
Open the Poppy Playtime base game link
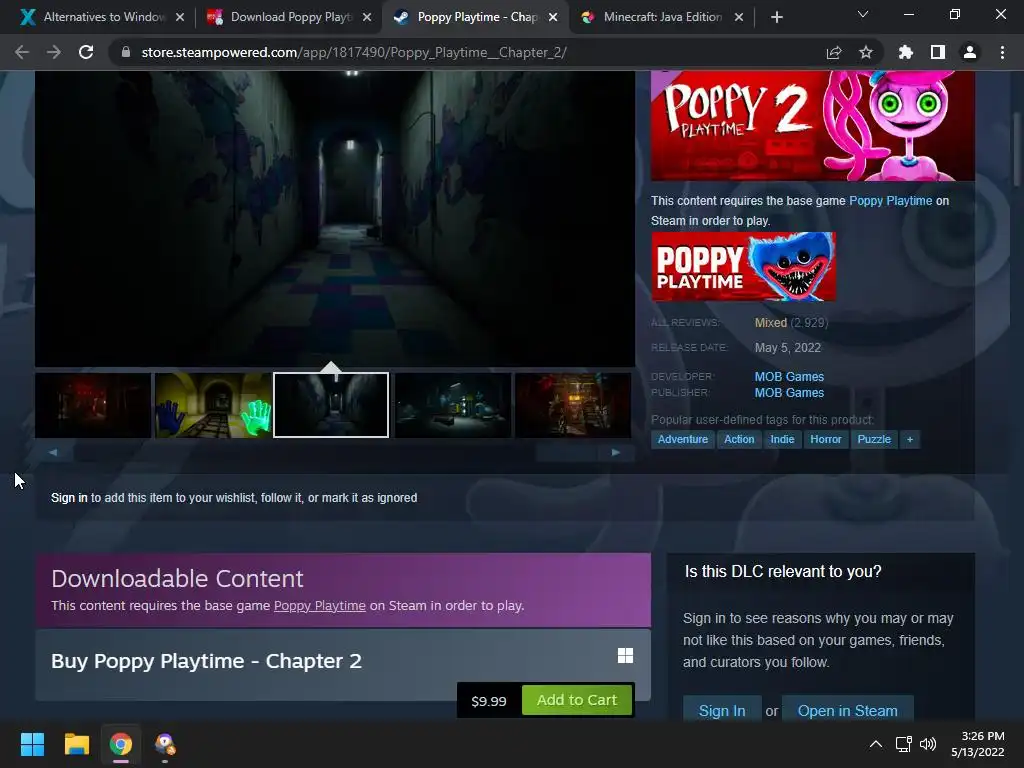890,200
